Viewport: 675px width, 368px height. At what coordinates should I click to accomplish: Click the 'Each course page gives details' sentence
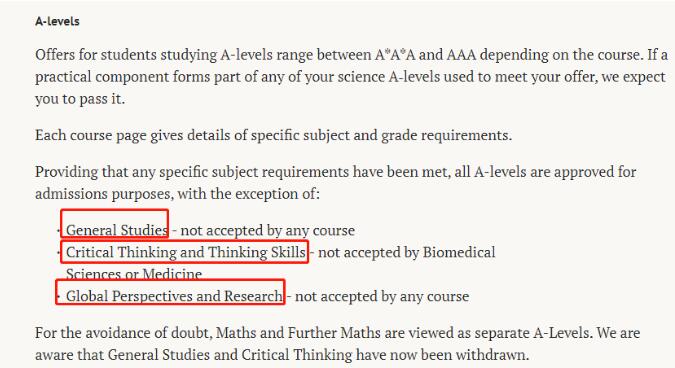coord(273,135)
